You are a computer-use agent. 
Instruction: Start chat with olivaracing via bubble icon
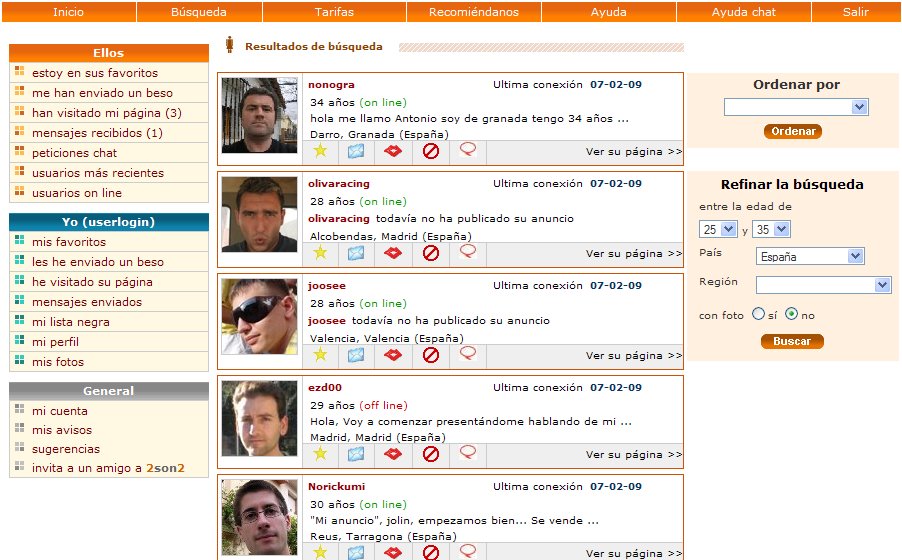coord(468,252)
